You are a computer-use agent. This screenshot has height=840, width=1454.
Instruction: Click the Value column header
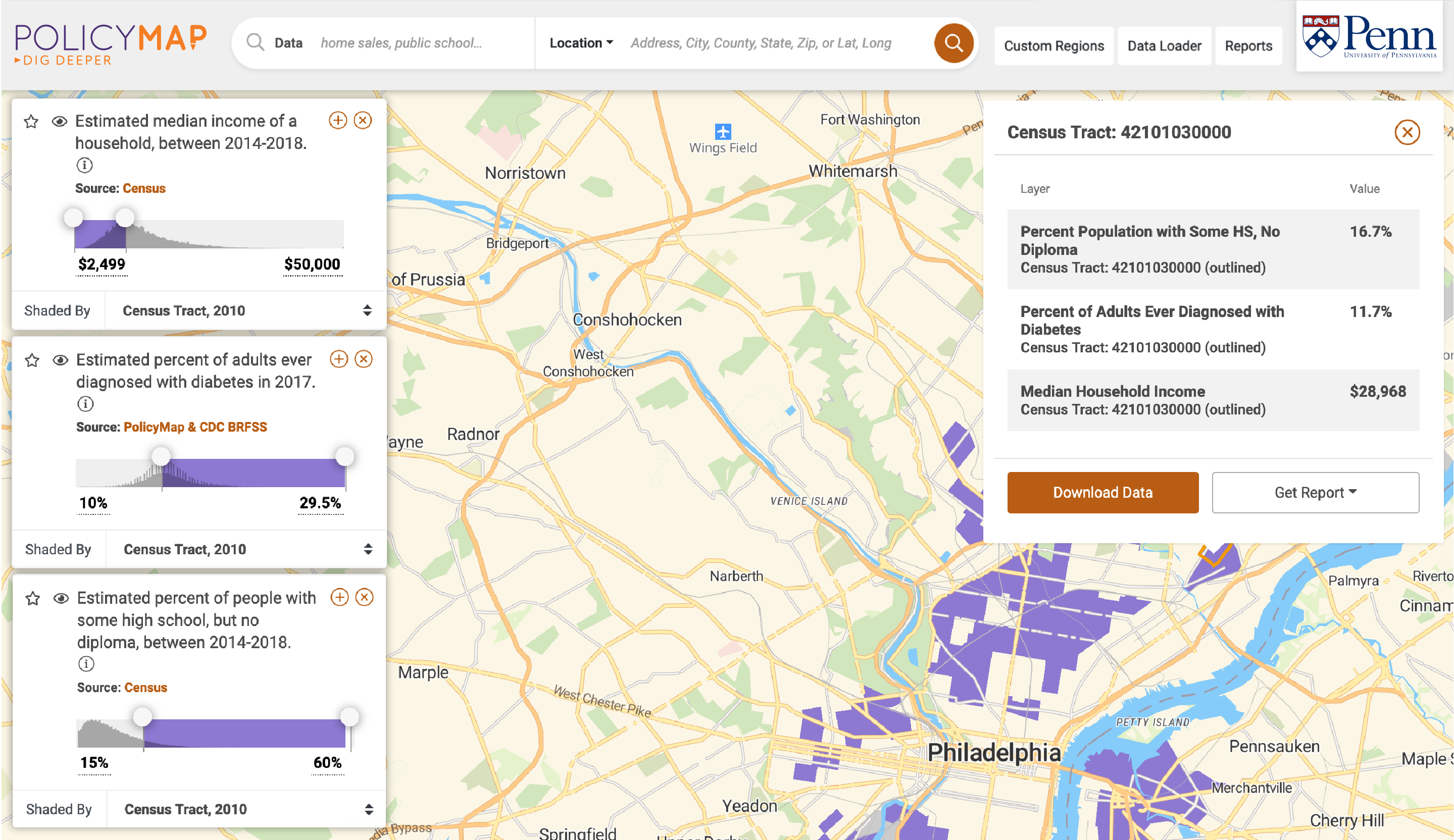pos(1364,189)
